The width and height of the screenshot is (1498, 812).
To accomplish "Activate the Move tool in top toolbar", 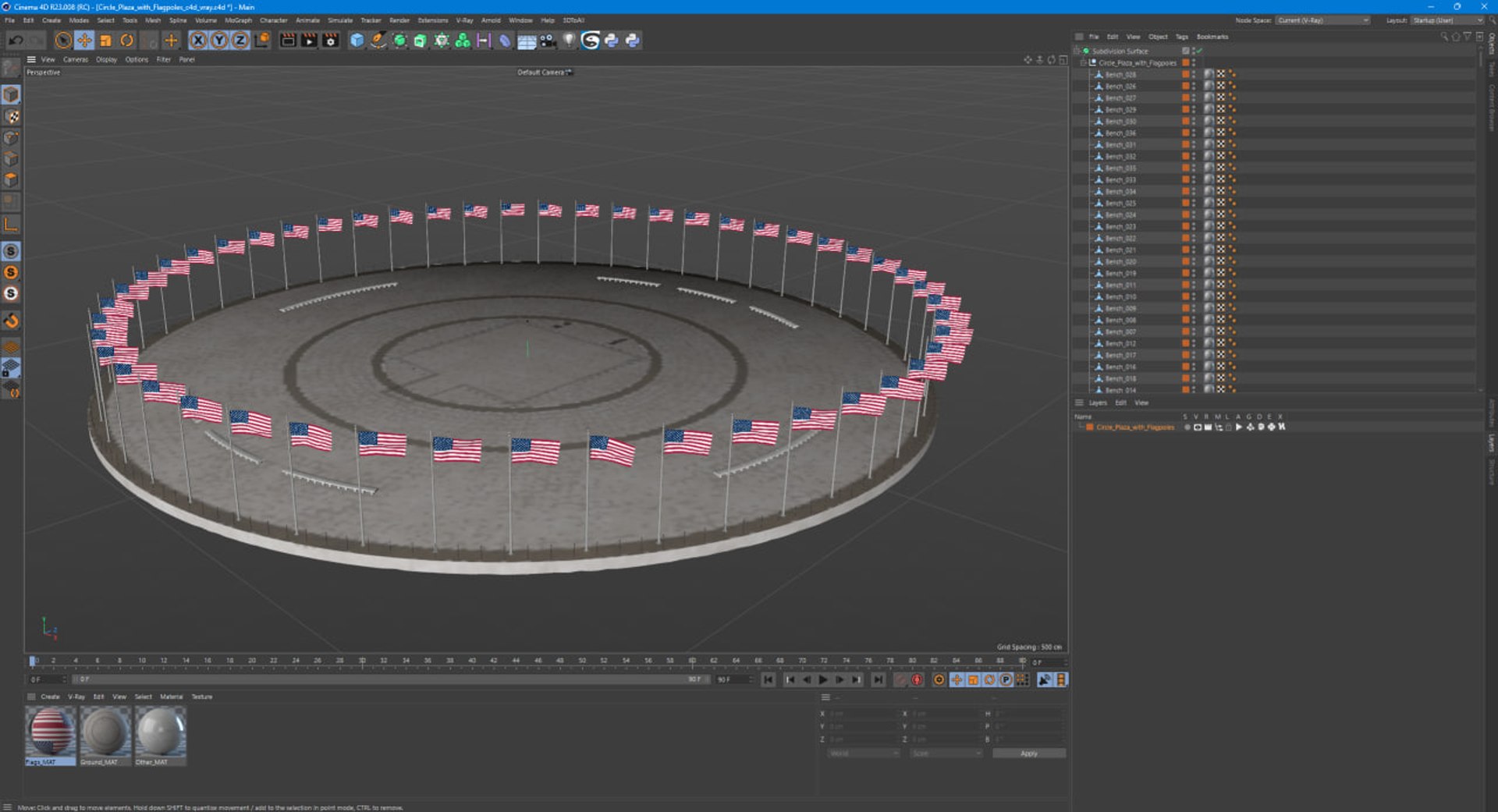I will pyautogui.click(x=84, y=41).
